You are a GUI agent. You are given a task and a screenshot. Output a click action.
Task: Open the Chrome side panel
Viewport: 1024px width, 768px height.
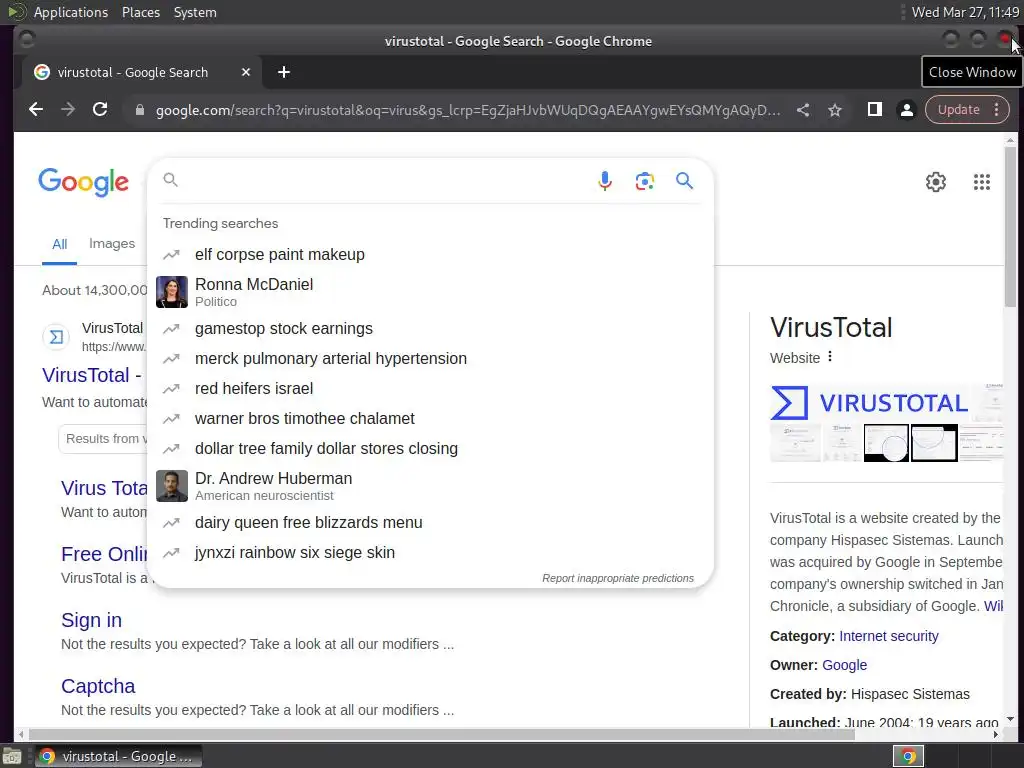(874, 110)
